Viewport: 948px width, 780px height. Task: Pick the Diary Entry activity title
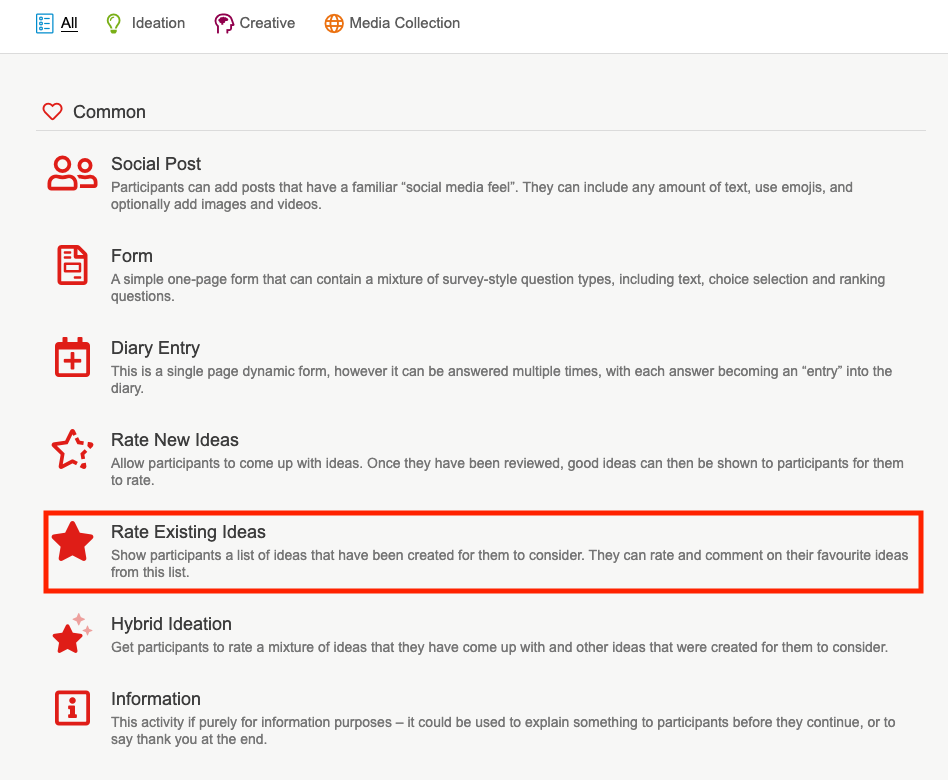click(155, 348)
